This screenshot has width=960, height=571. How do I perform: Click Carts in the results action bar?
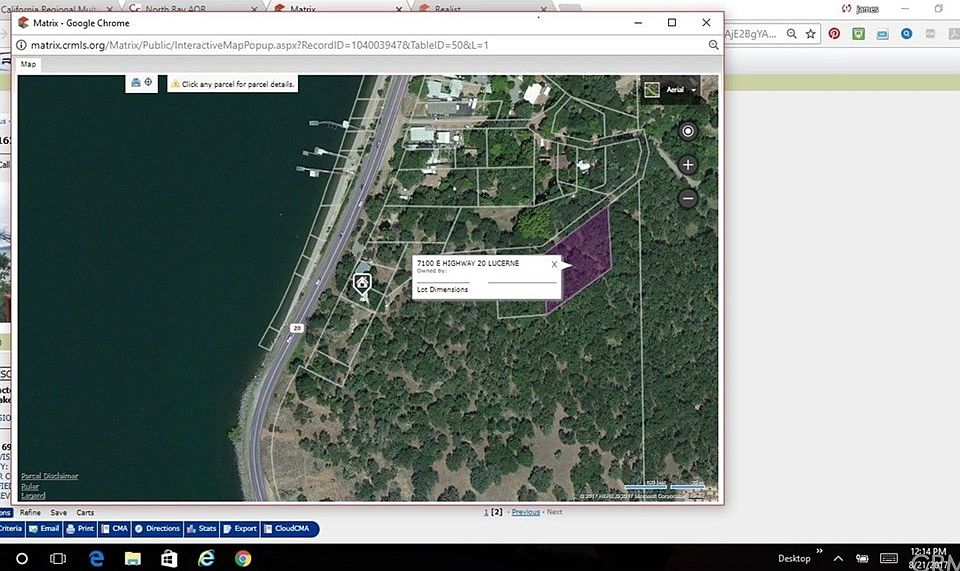[85, 513]
